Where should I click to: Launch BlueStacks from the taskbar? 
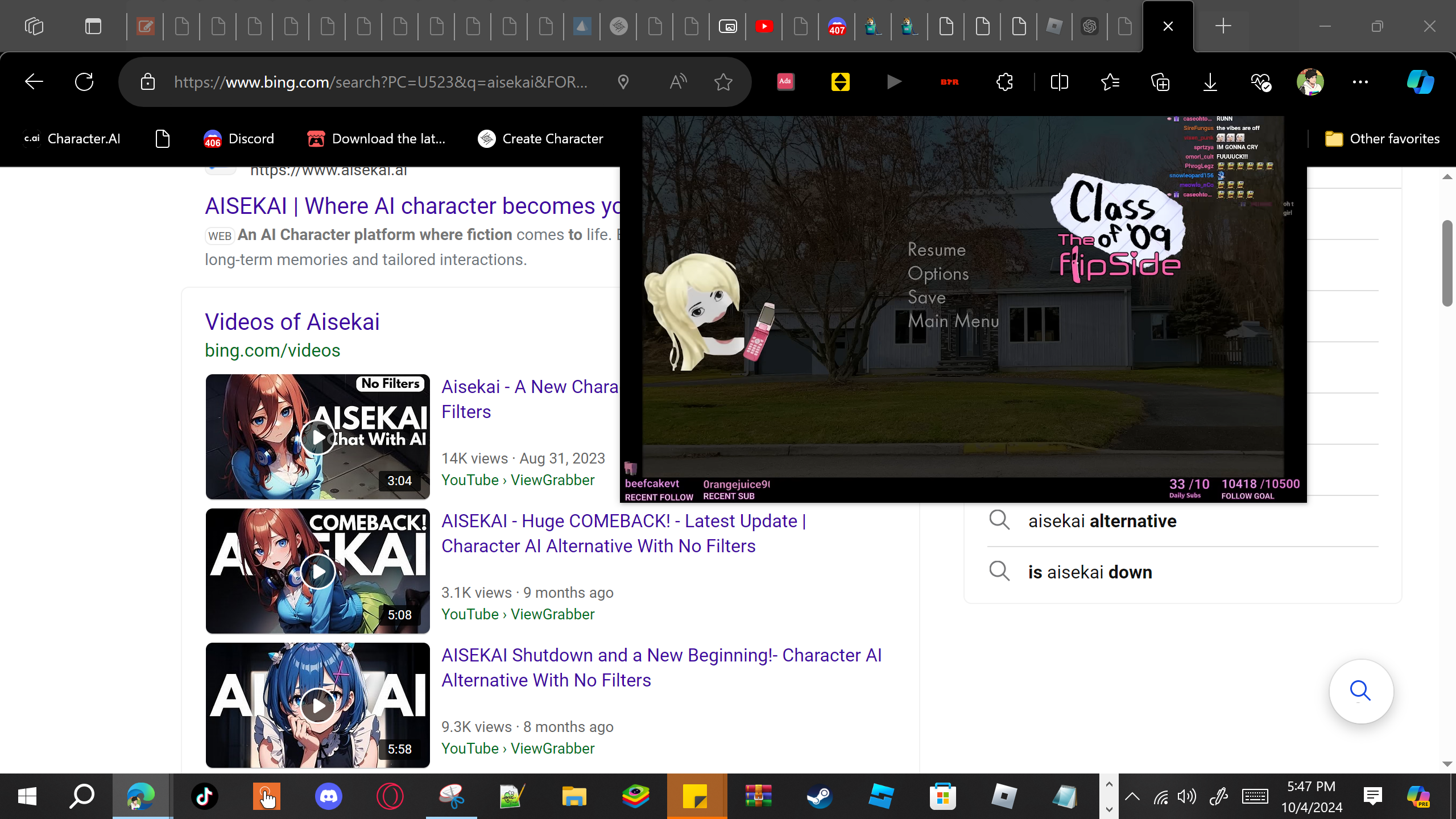pyautogui.click(x=636, y=796)
